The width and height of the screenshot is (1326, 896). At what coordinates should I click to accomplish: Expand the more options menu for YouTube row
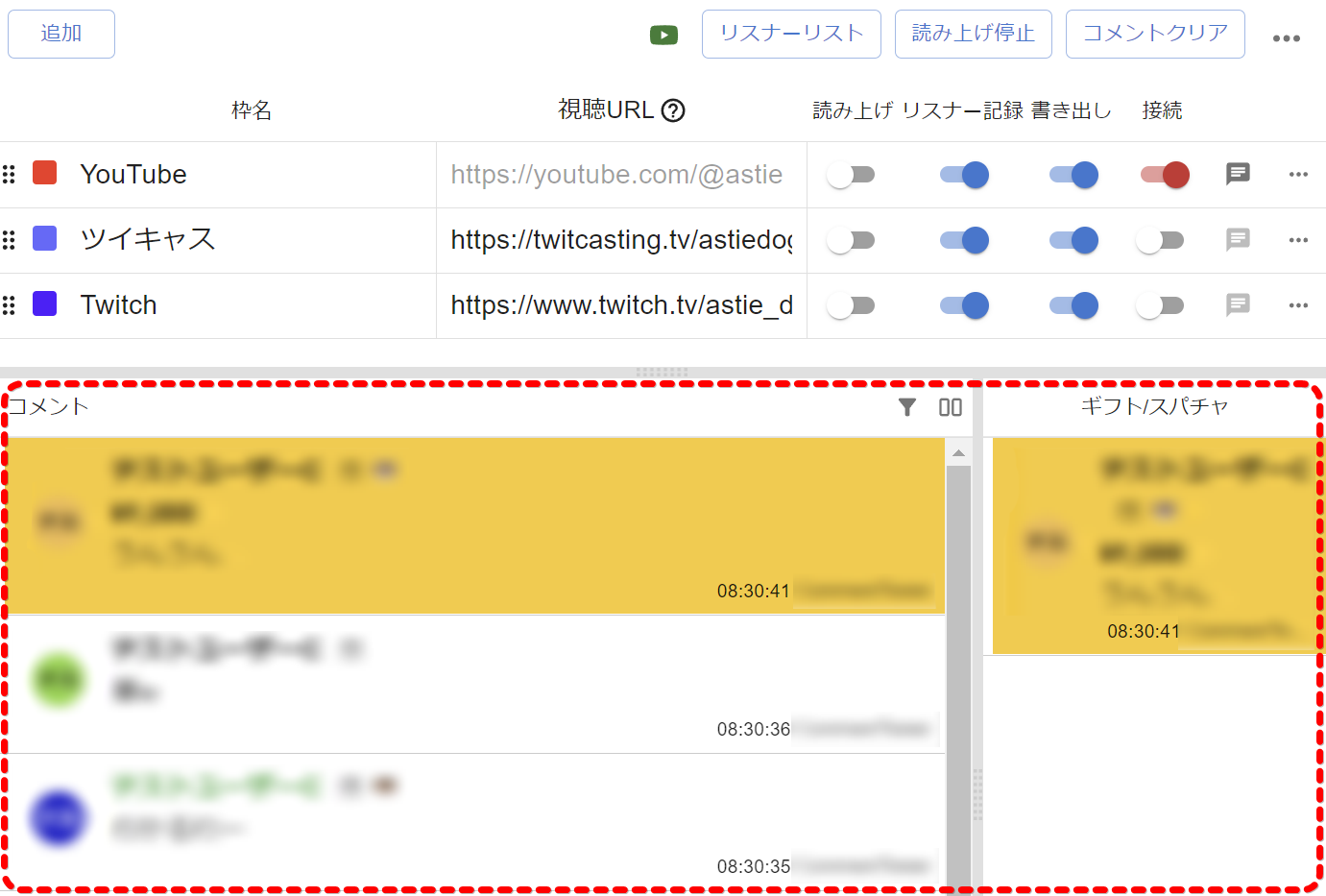1298,174
